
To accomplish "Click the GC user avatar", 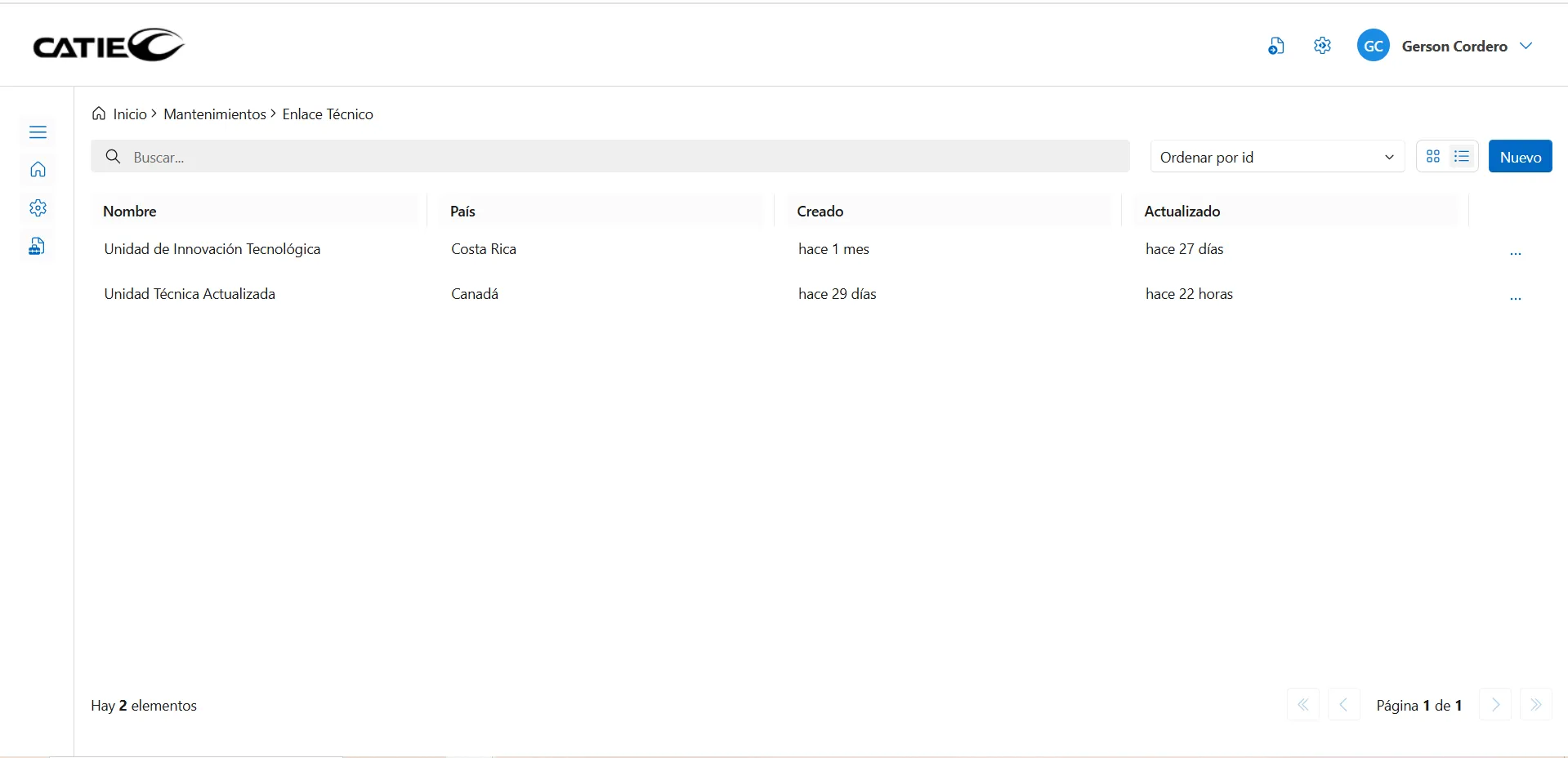I will pyautogui.click(x=1373, y=47).
